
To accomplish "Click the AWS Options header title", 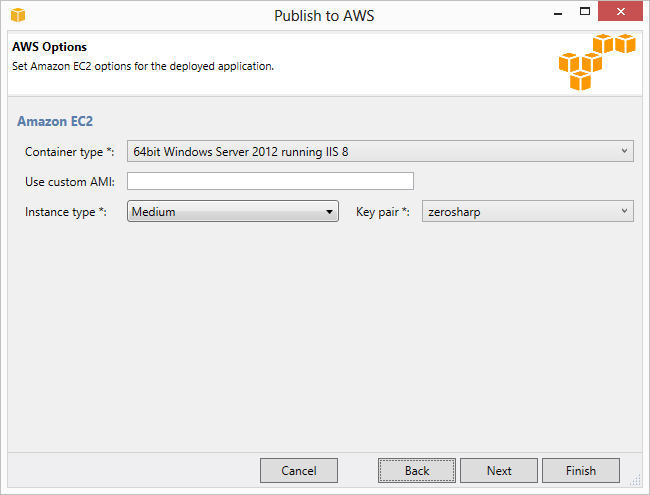I will 49,47.
